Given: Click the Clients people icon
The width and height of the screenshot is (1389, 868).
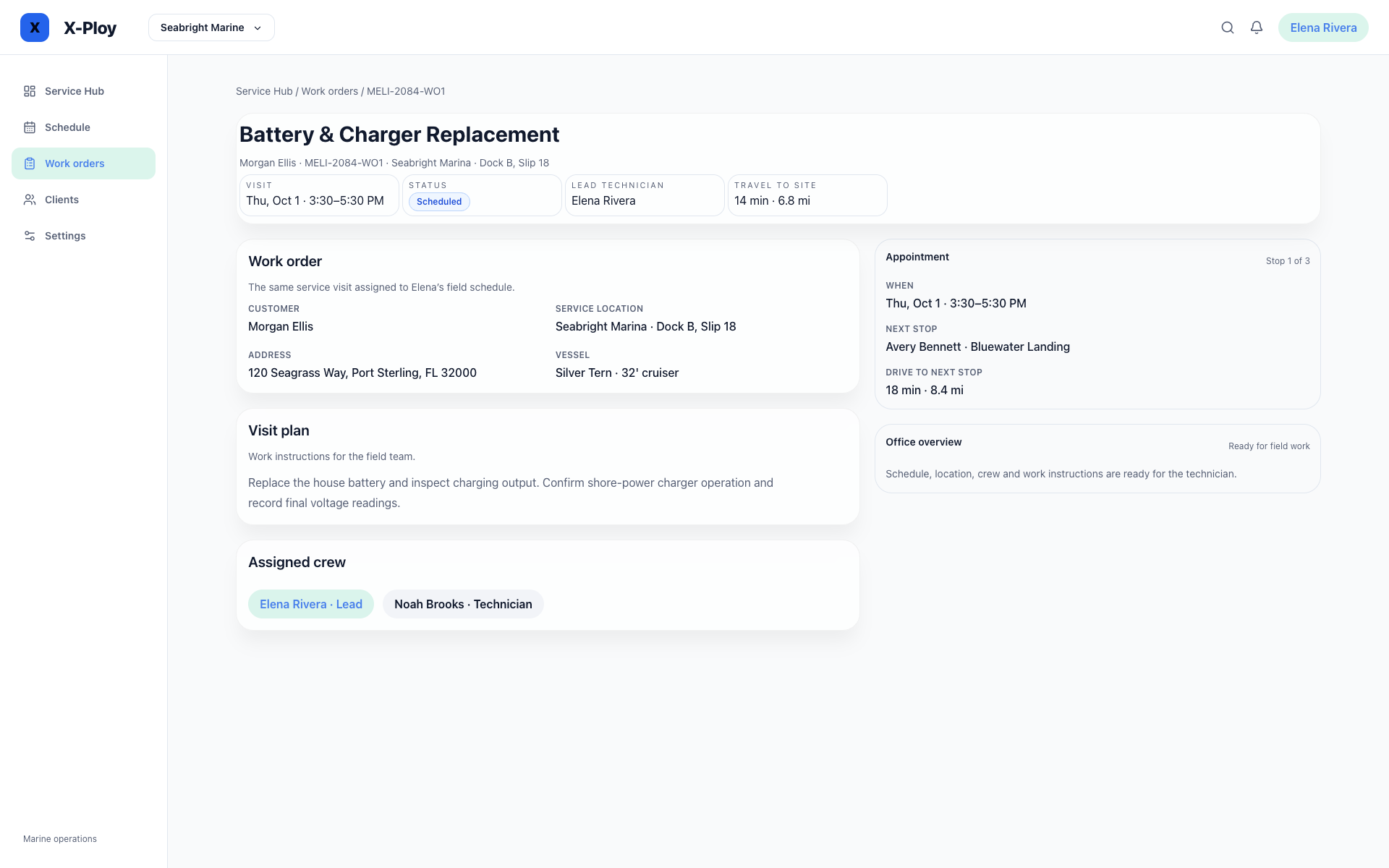Looking at the screenshot, I should point(30,200).
